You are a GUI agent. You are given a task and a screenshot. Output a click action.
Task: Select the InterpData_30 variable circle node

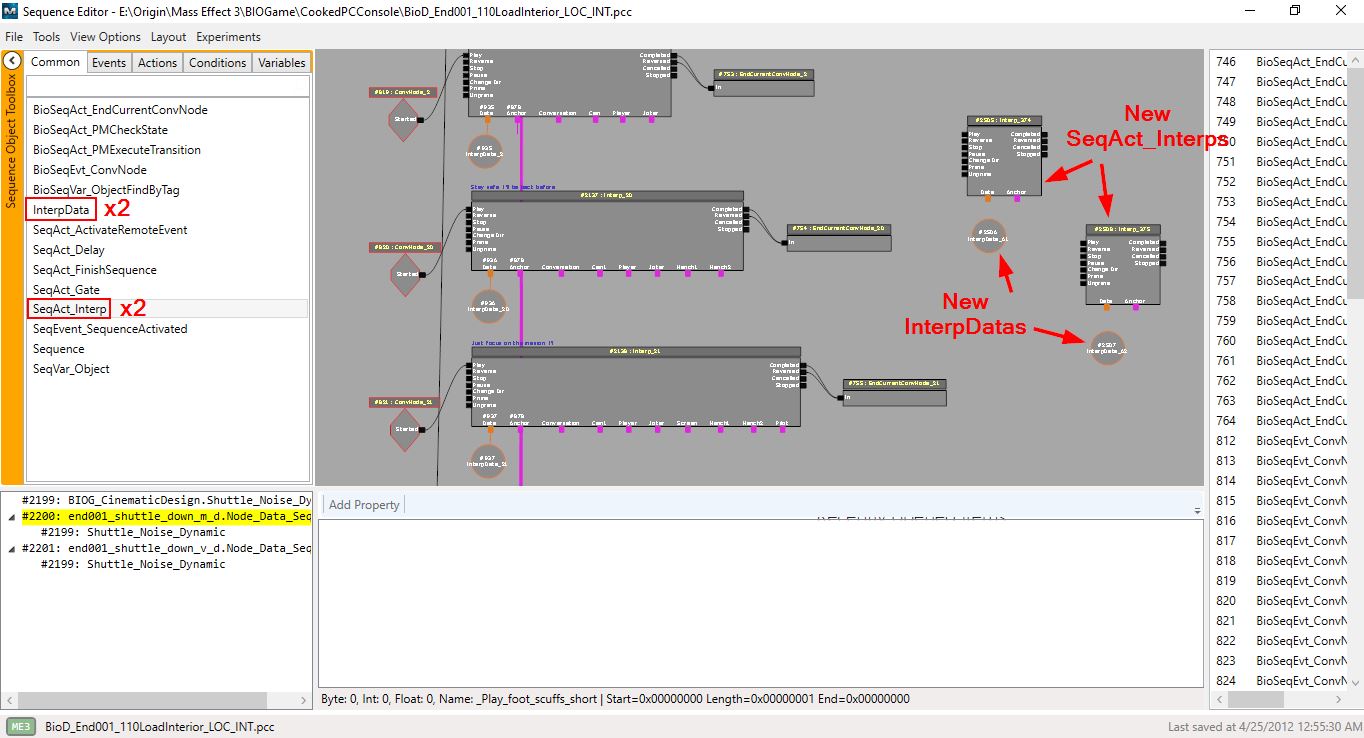point(488,306)
